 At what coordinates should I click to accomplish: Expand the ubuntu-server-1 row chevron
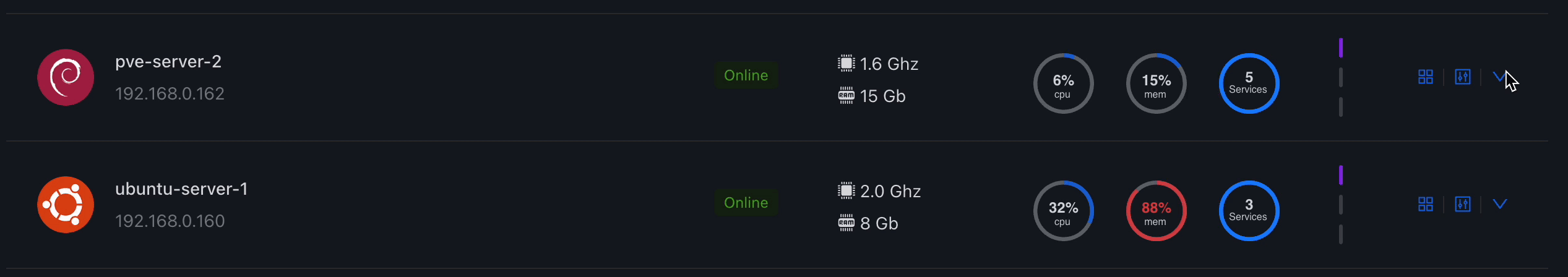(1500, 204)
